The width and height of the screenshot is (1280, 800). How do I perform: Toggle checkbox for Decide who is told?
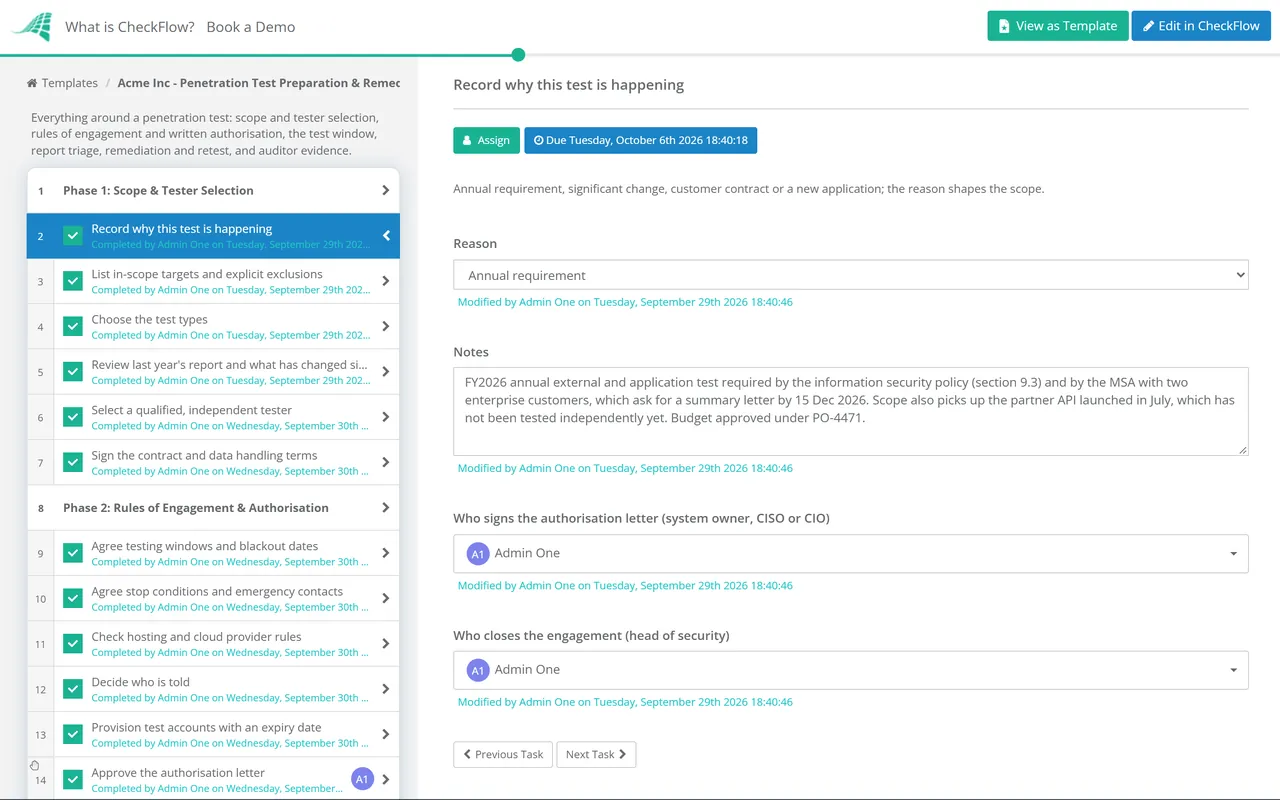(73, 689)
